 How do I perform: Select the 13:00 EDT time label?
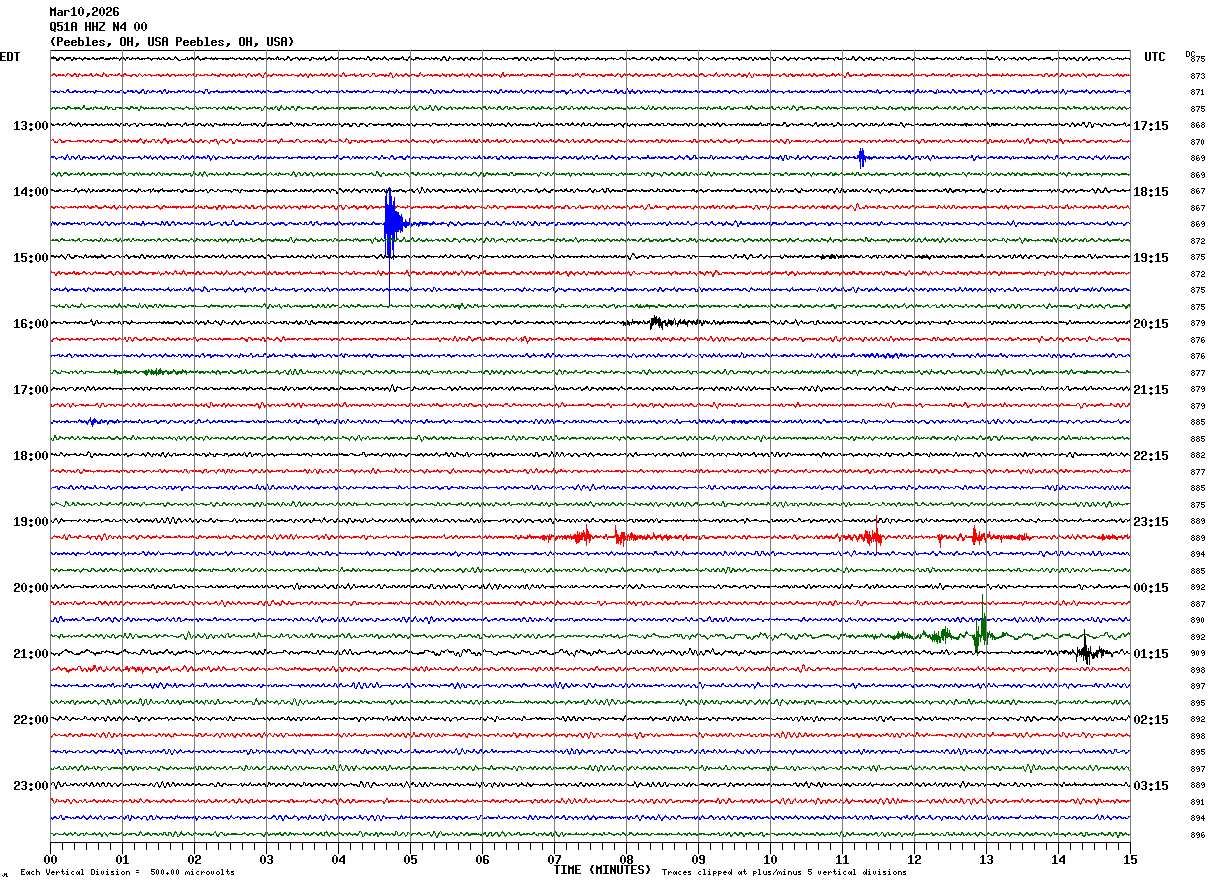(30, 126)
